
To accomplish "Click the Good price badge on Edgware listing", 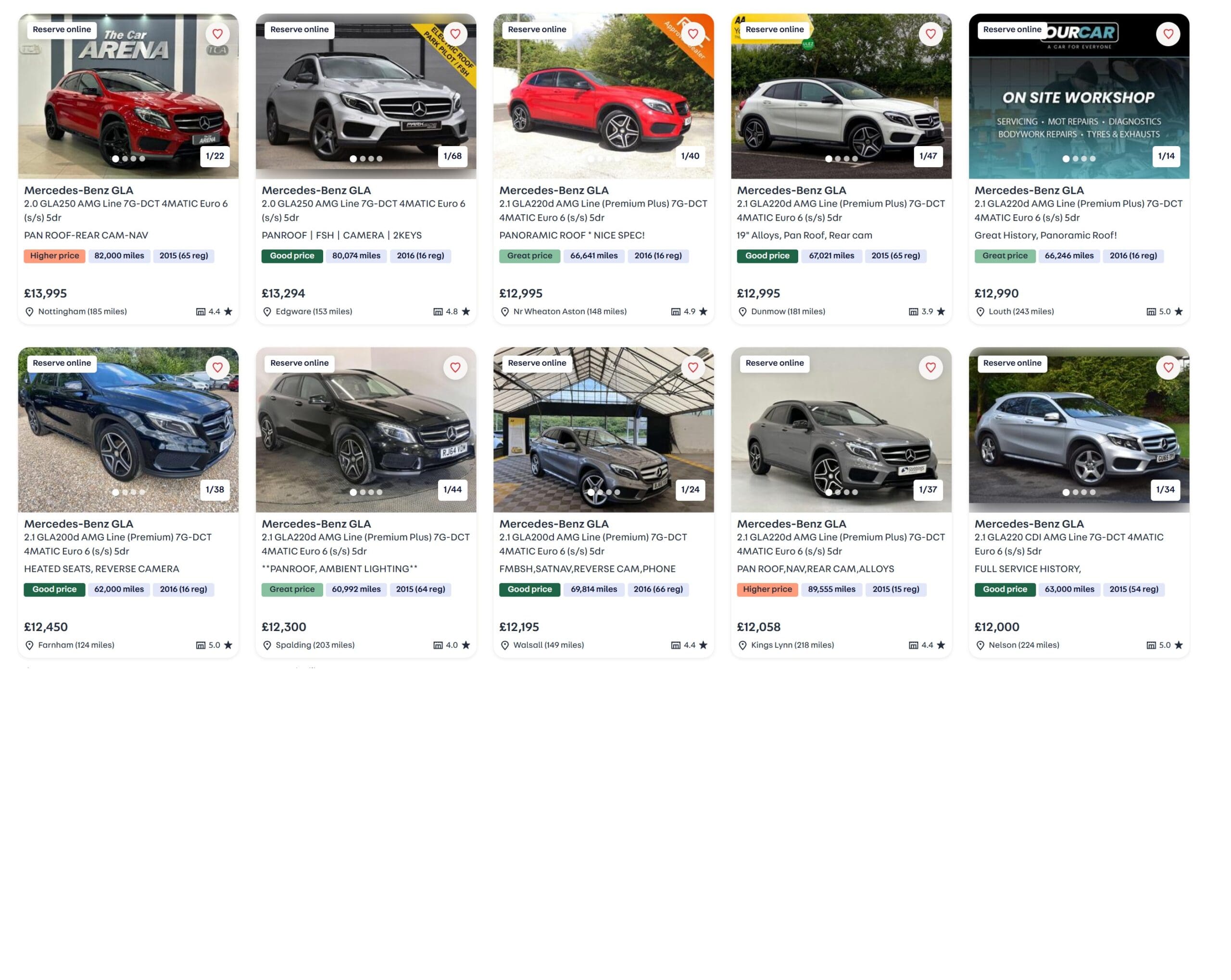I will [x=292, y=256].
